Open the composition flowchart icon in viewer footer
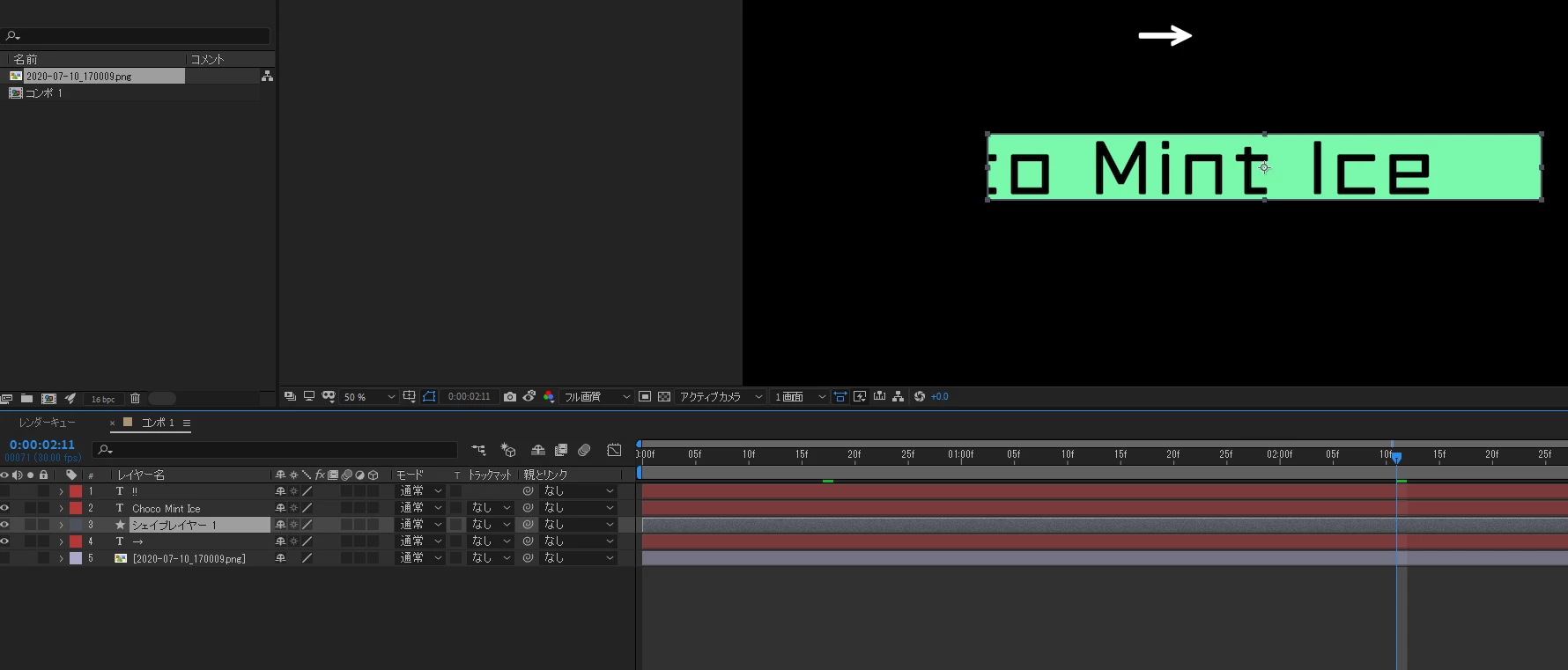The height and width of the screenshot is (670, 1568). 898,397
